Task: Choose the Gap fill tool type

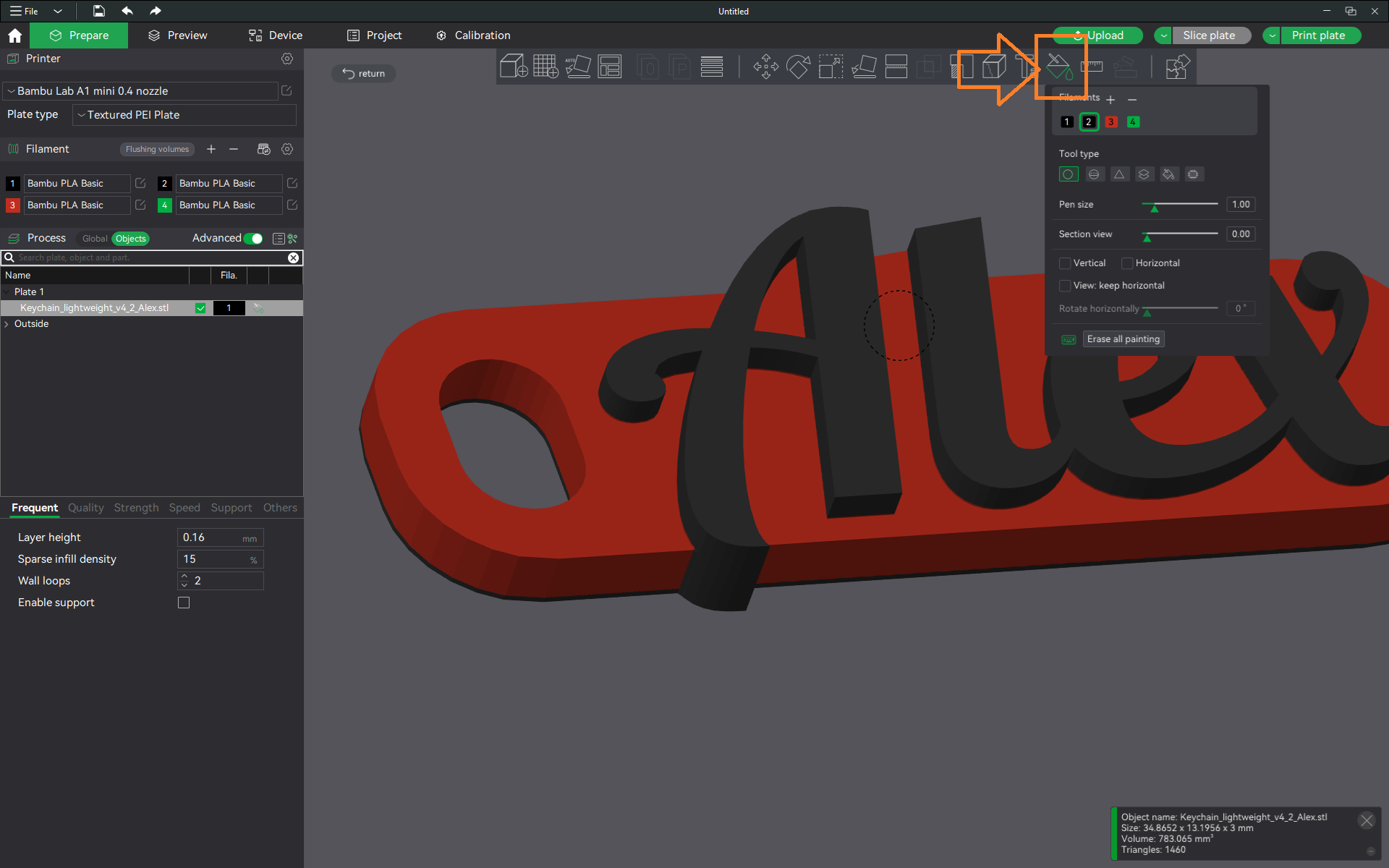Action: click(1193, 174)
